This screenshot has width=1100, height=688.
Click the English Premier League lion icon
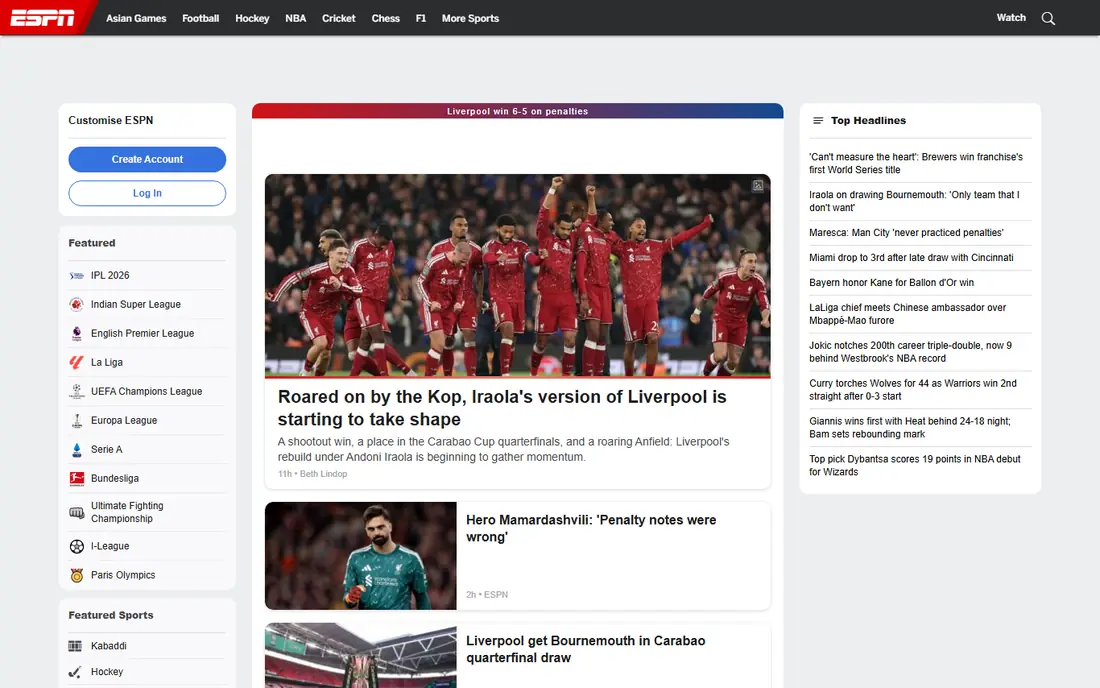pyautogui.click(x=76, y=334)
